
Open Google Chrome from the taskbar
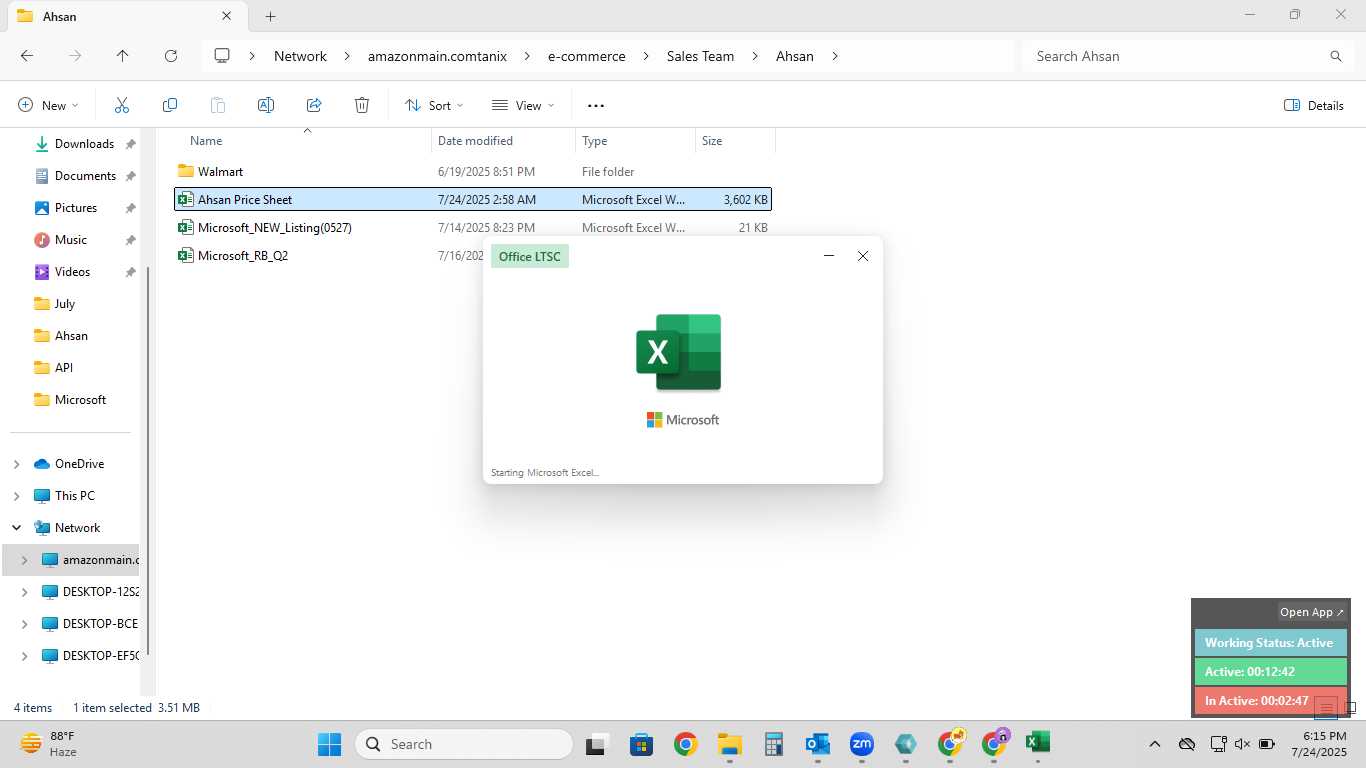685,744
